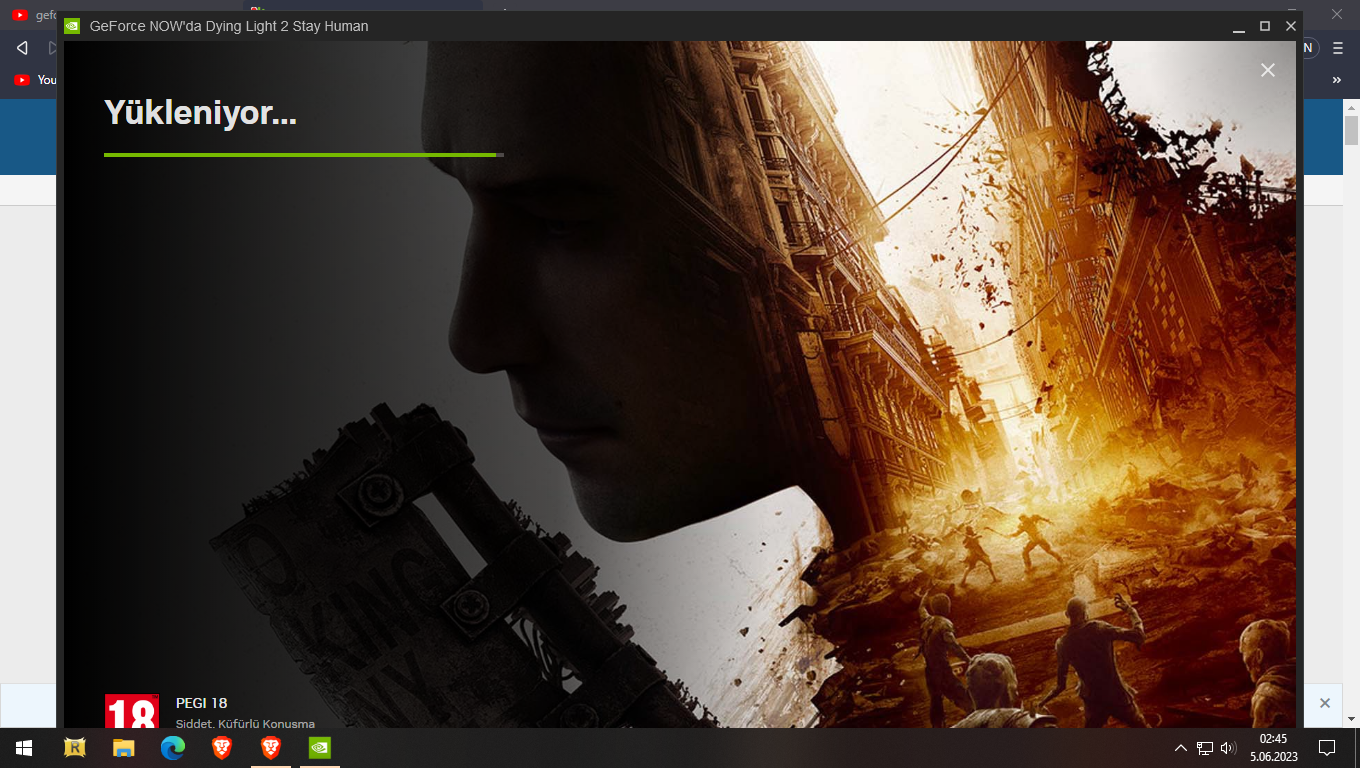Image resolution: width=1360 pixels, height=768 pixels.
Task: Dismiss the loading screen with the overlay X
Action: [x=1268, y=70]
